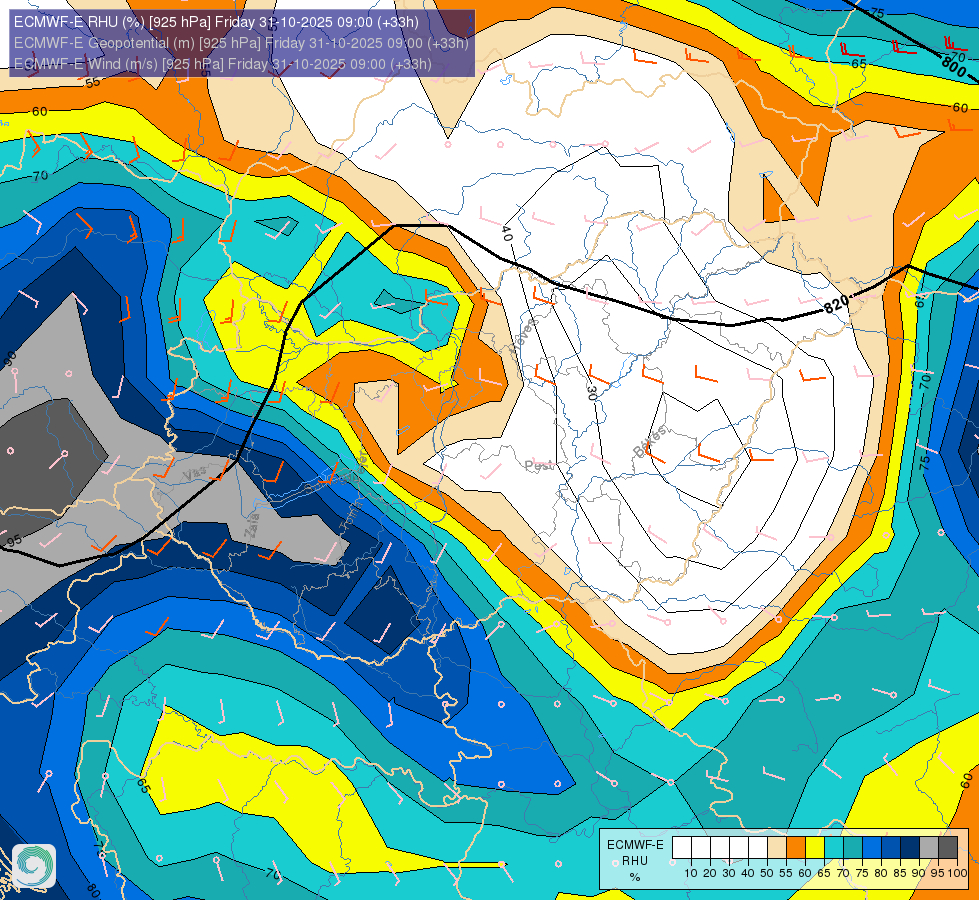Click the bold '800' geopotential contour label

click(953, 65)
